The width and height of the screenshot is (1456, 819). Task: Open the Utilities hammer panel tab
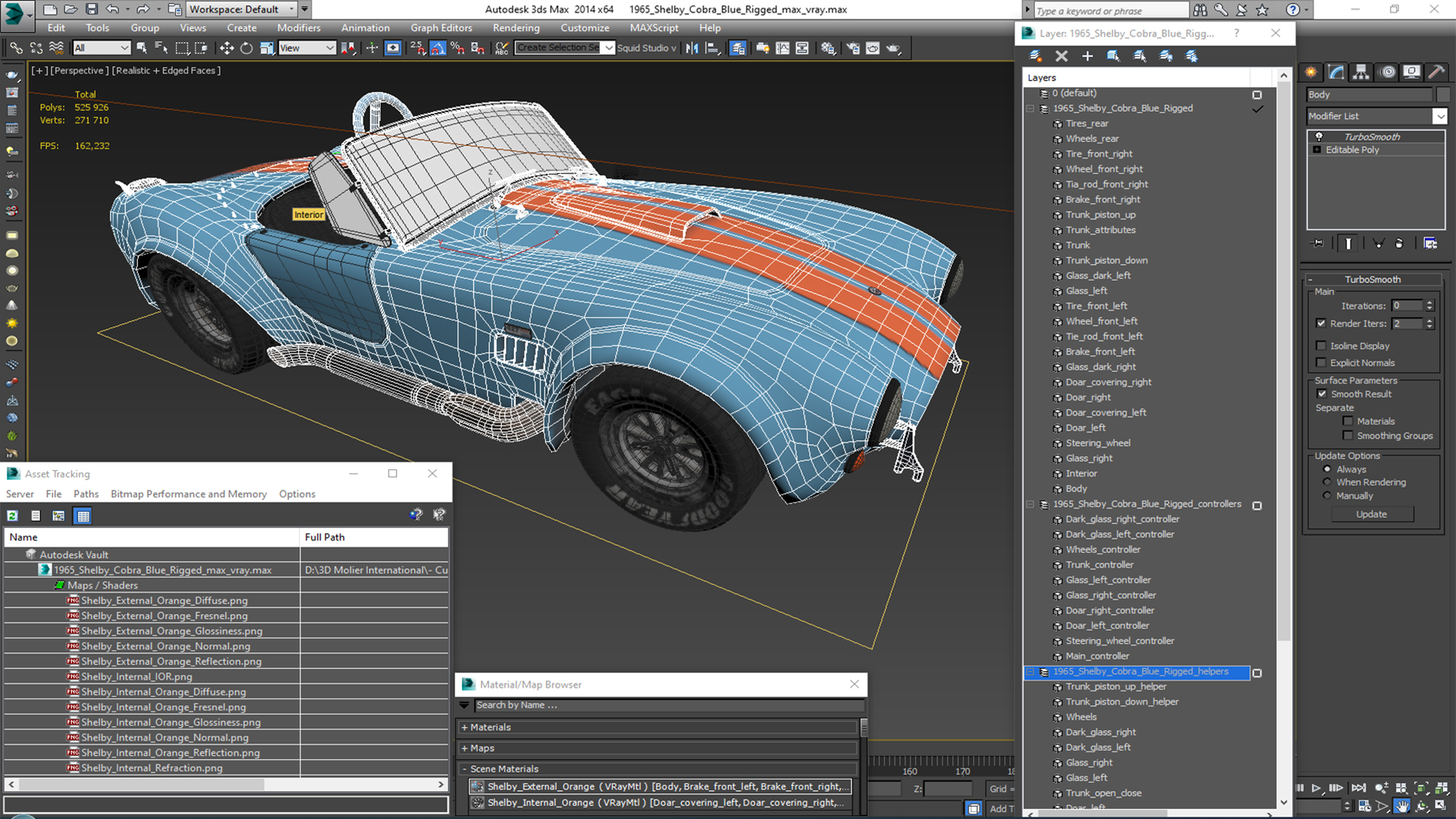pos(1436,72)
